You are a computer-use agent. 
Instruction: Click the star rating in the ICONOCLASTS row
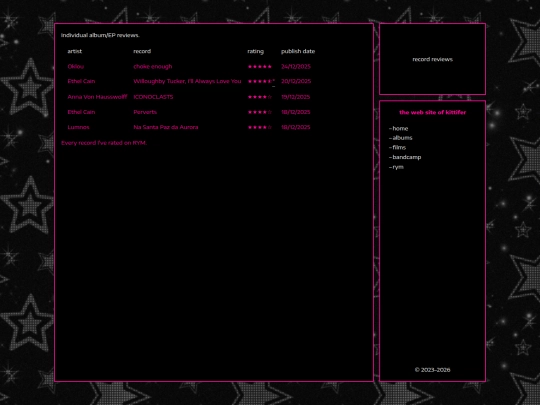260,97
